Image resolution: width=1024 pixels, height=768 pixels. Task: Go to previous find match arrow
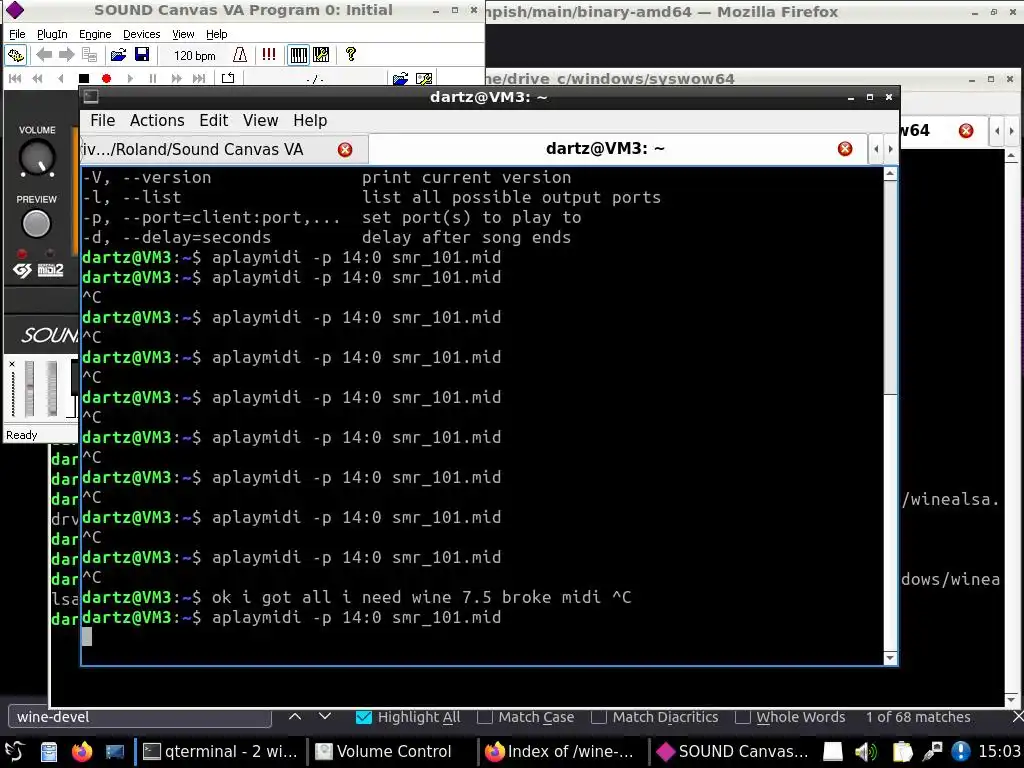point(295,717)
